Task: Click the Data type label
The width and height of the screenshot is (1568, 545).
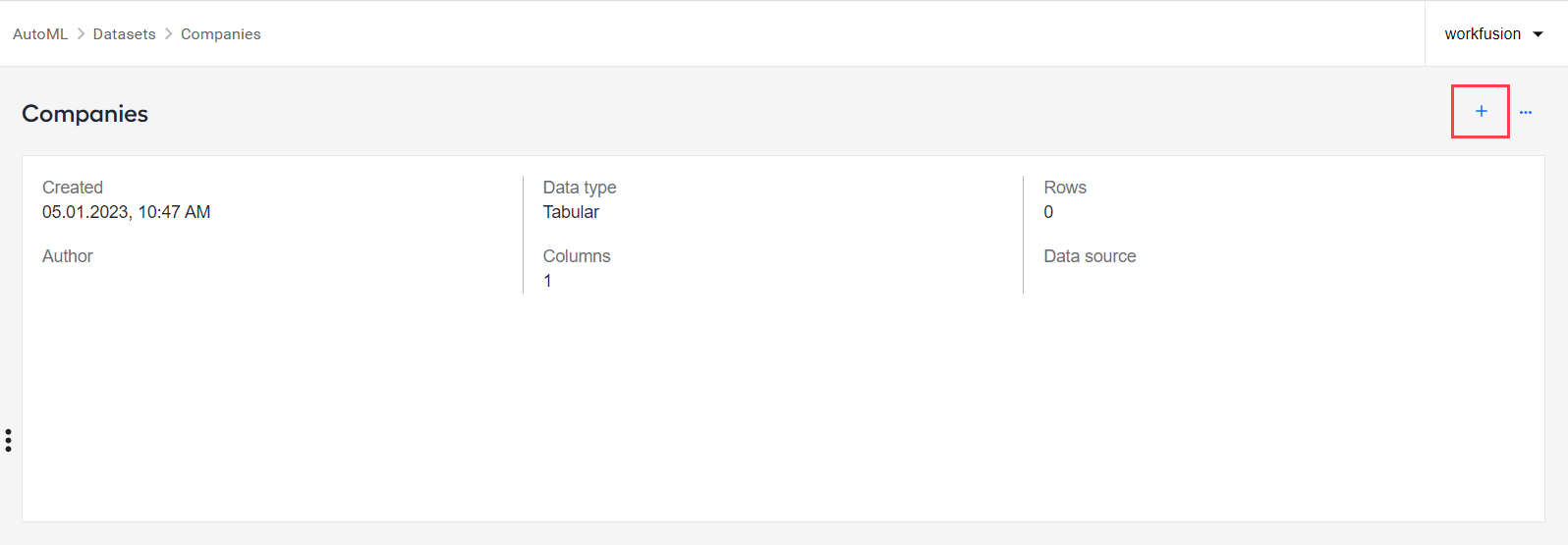Action: [x=580, y=188]
